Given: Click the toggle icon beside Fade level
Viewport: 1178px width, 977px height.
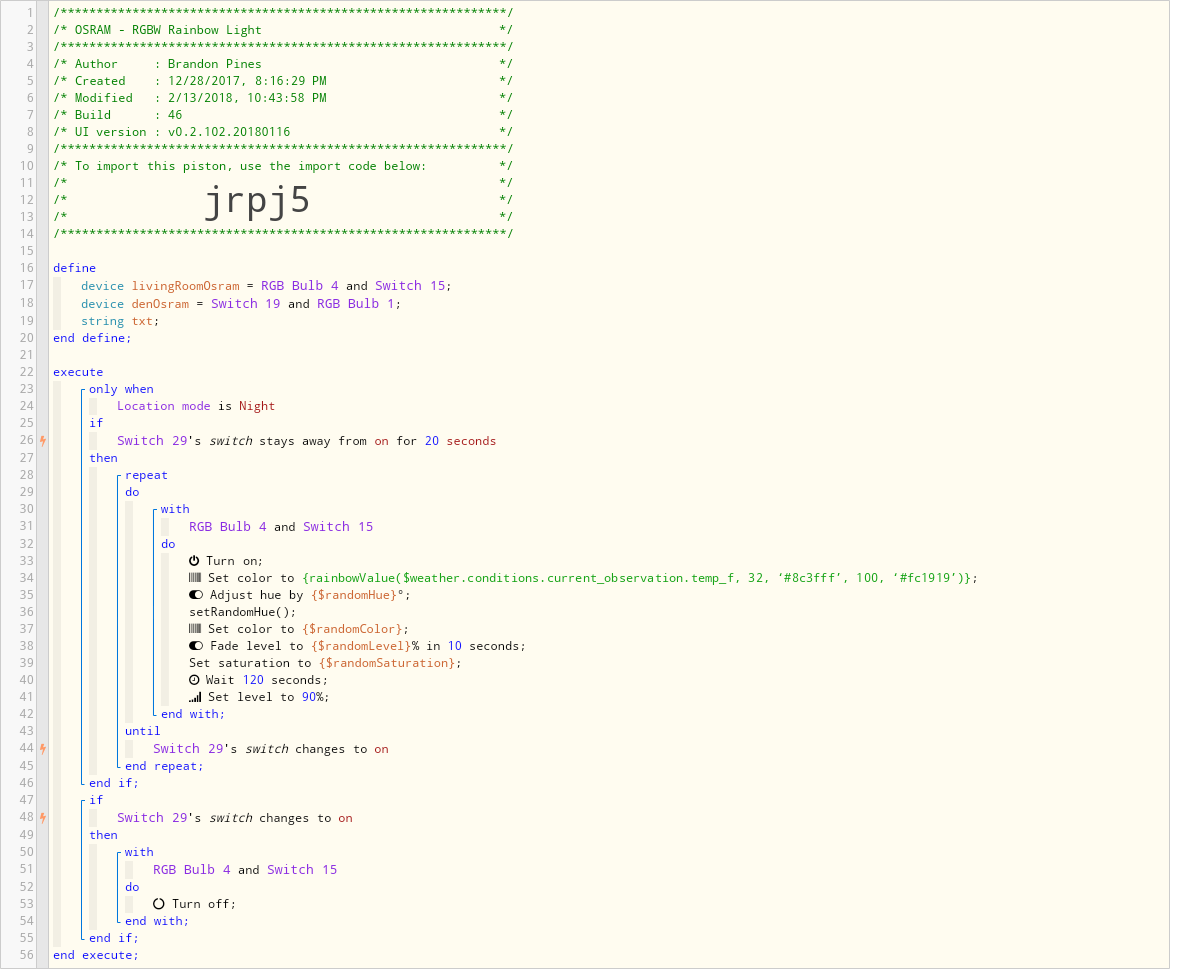Looking at the screenshot, I should 196,647.
